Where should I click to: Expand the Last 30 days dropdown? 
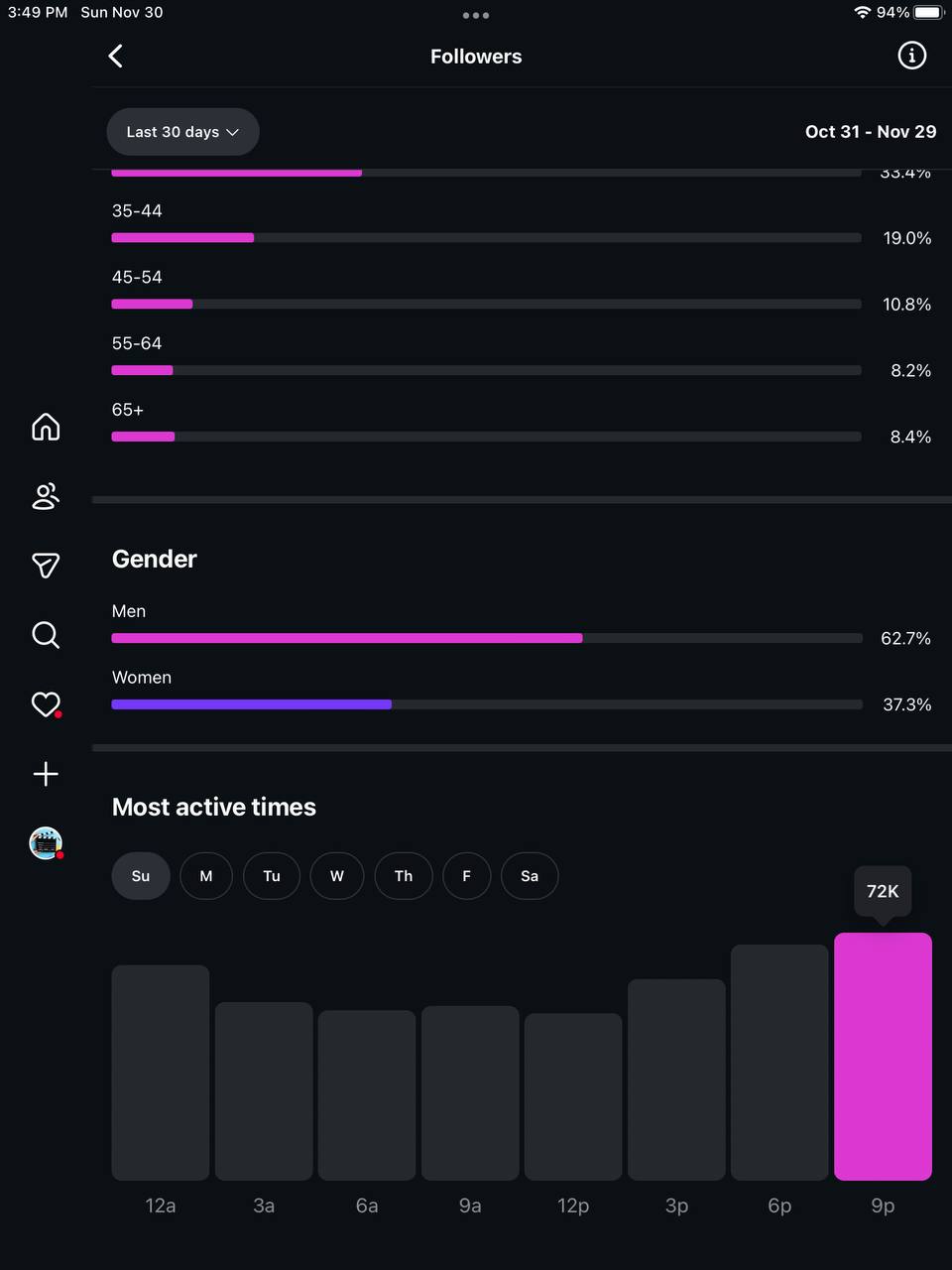(x=182, y=132)
